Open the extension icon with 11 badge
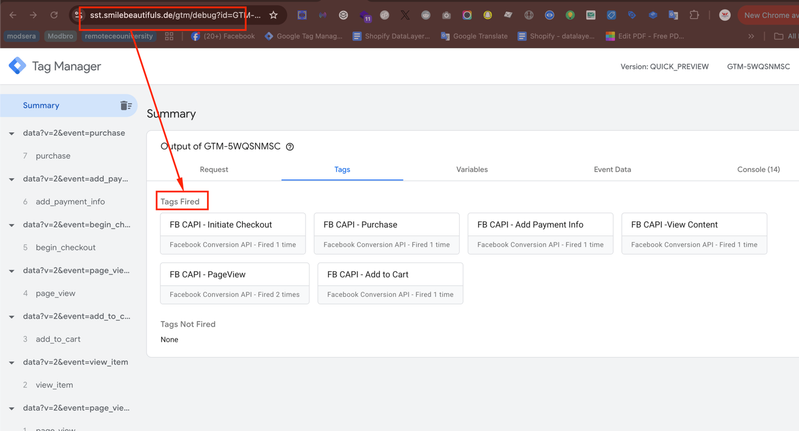Screen dimensions: 799x431 (365, 16)
